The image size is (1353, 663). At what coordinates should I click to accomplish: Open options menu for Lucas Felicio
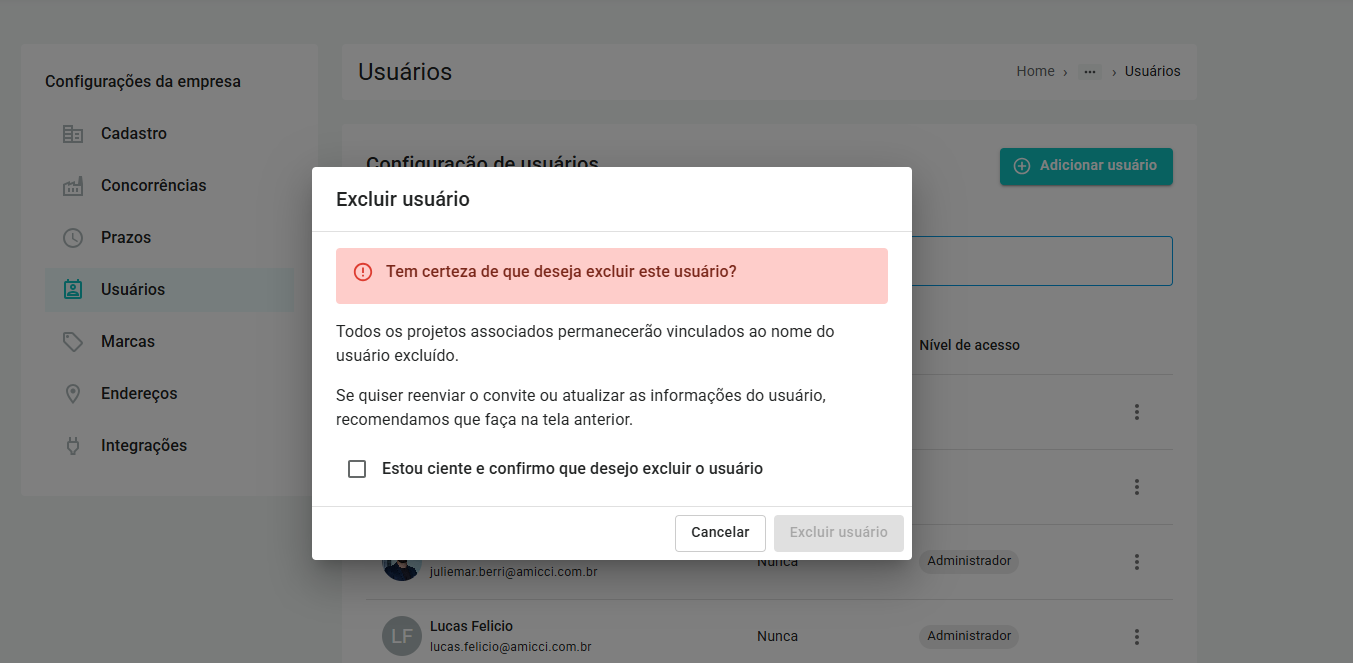1136,637
